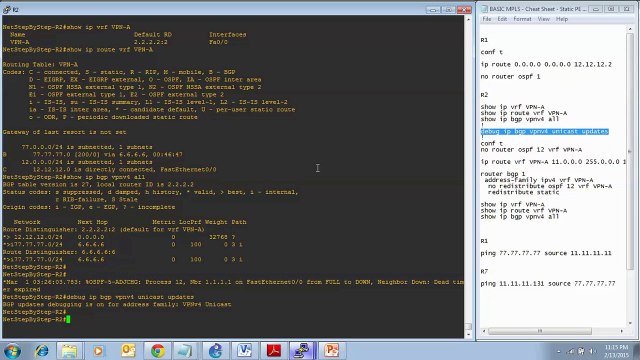The height and width of the screenshot is (360, 640).
Task: Open Windows Media Player from taskbar
Action: click(98, 351)
